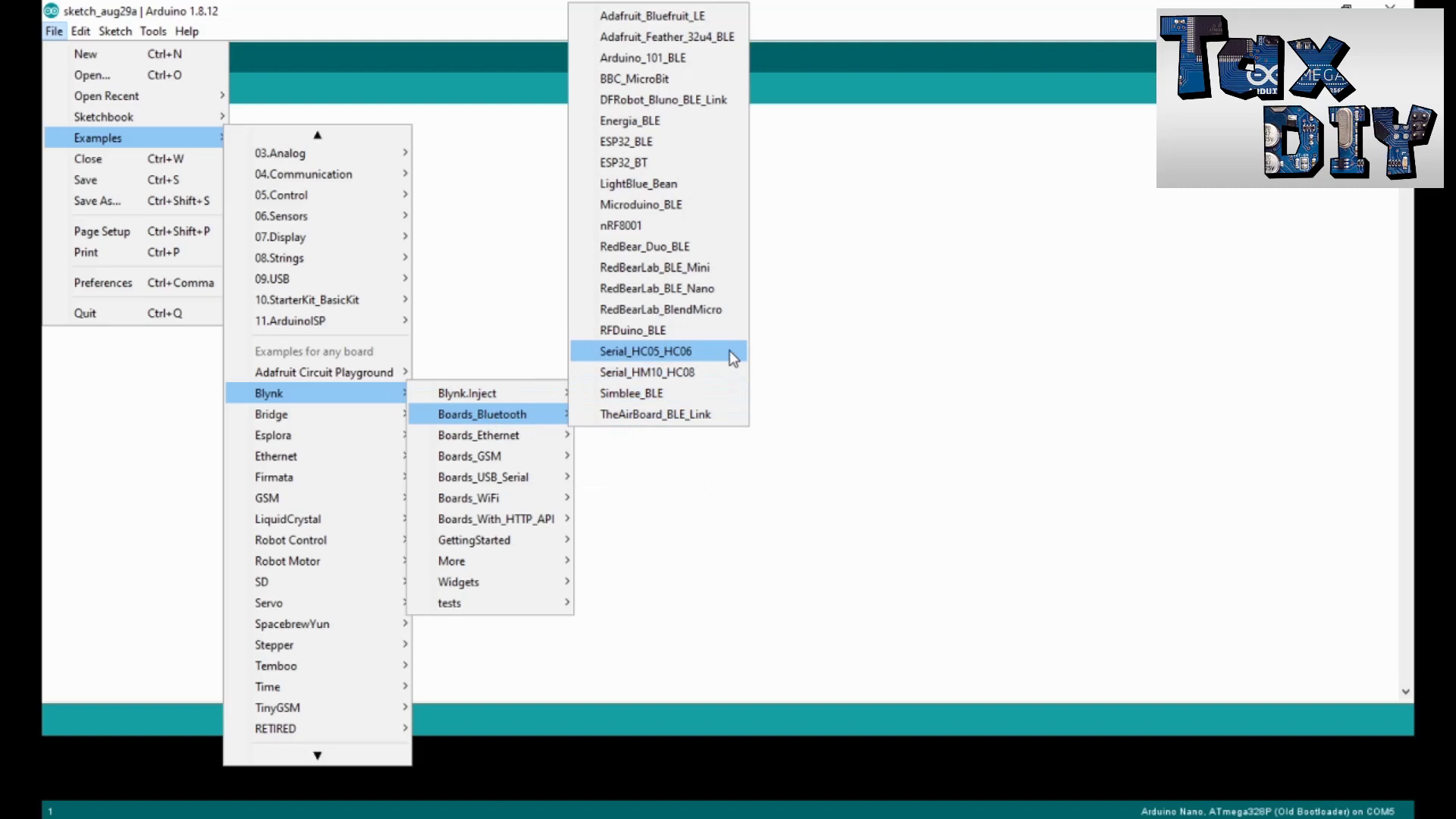The width and height of the screenshot is (1456, 819).
Task: Expand Esplora library examples
Action: pos(318,435)
